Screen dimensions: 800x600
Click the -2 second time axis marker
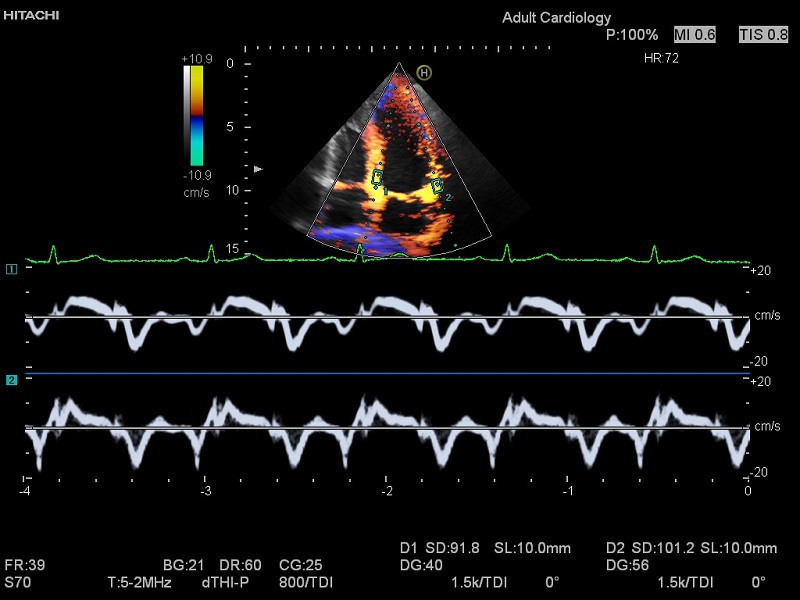point(387,492)
